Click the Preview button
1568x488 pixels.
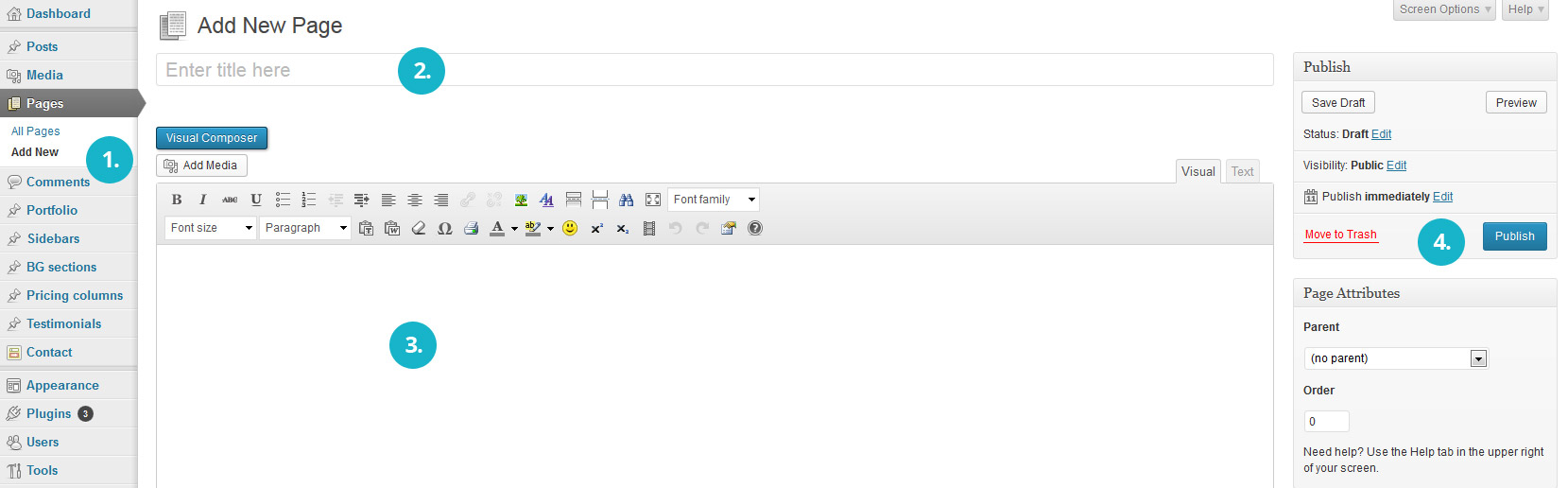[1516, 102]
